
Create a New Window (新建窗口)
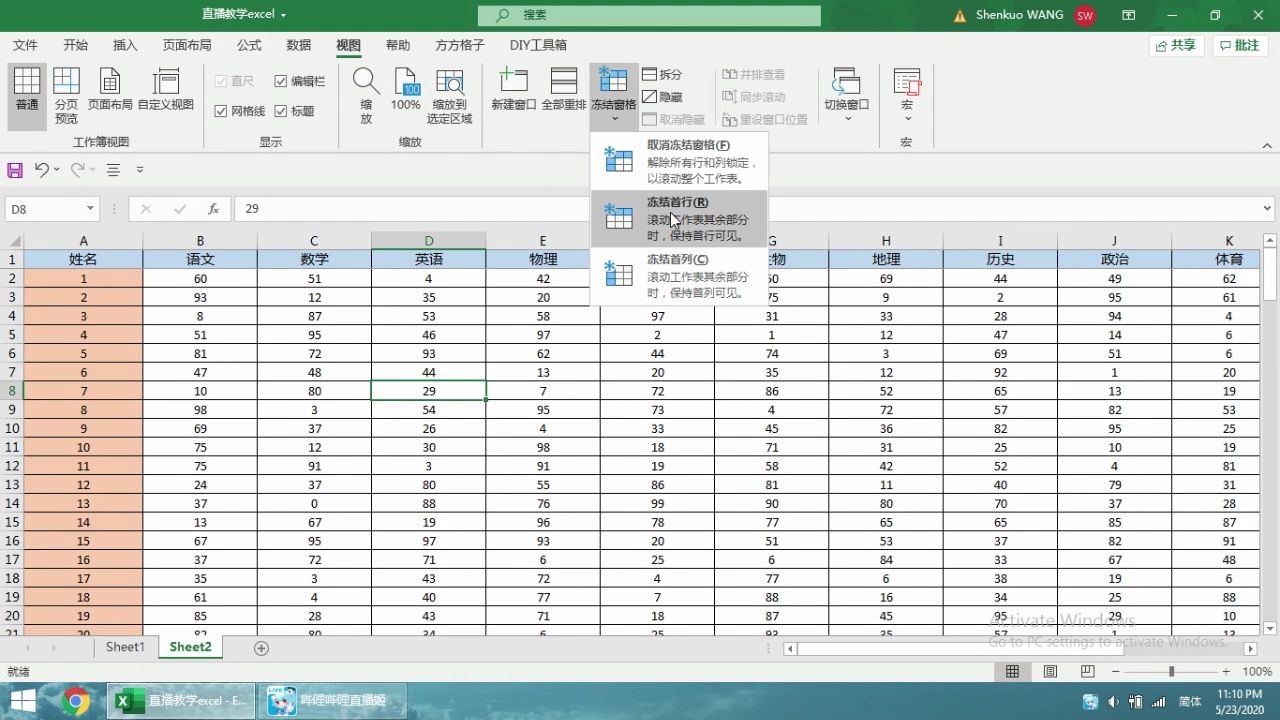click(x=513, y=91)
